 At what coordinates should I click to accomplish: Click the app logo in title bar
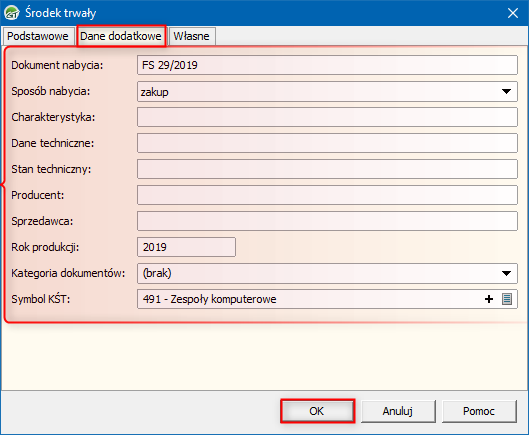pos(12,13)
